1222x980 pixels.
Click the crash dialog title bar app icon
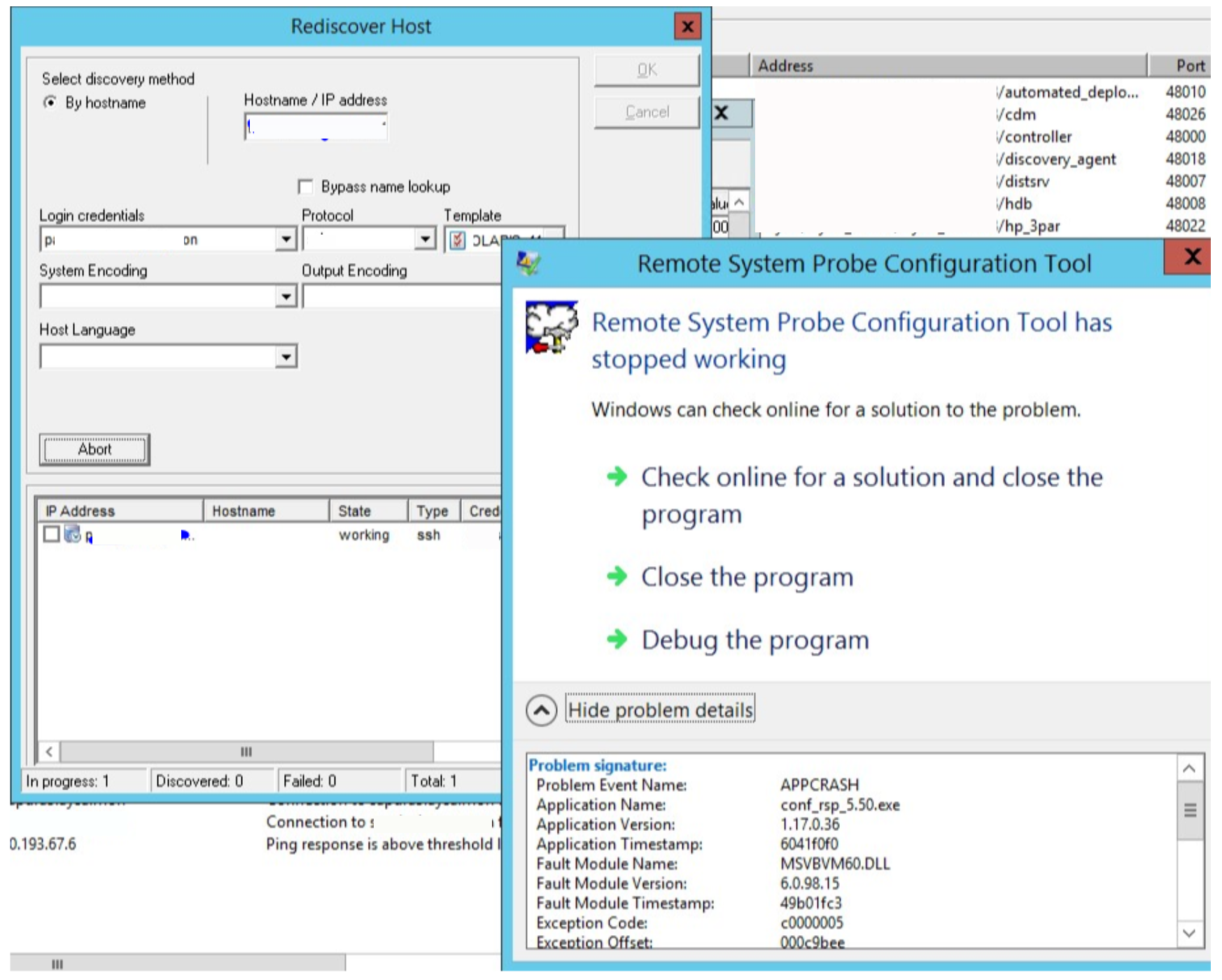[x=528, y=263]
